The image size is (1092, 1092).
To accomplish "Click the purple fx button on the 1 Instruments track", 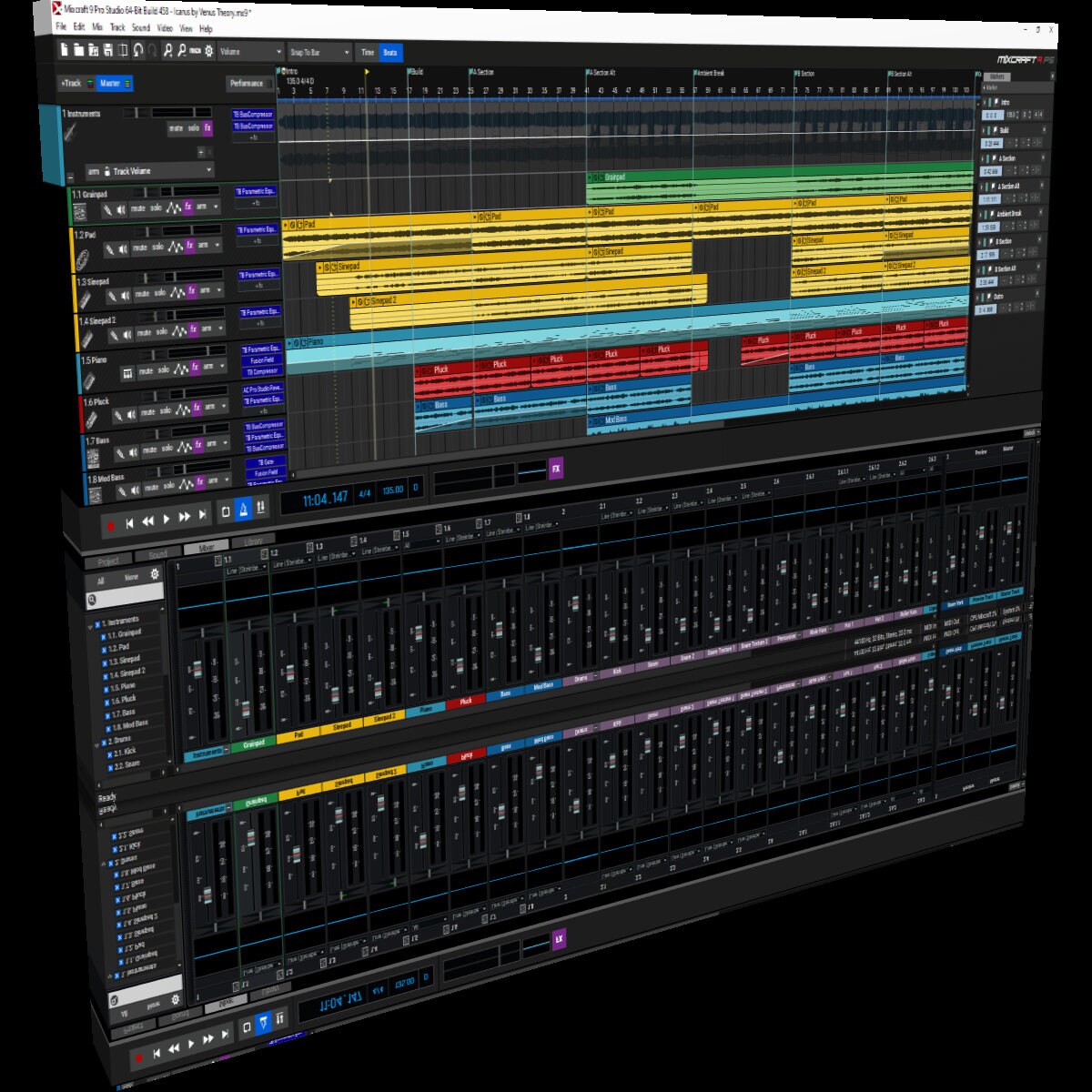I will click(x=207, y=128).
